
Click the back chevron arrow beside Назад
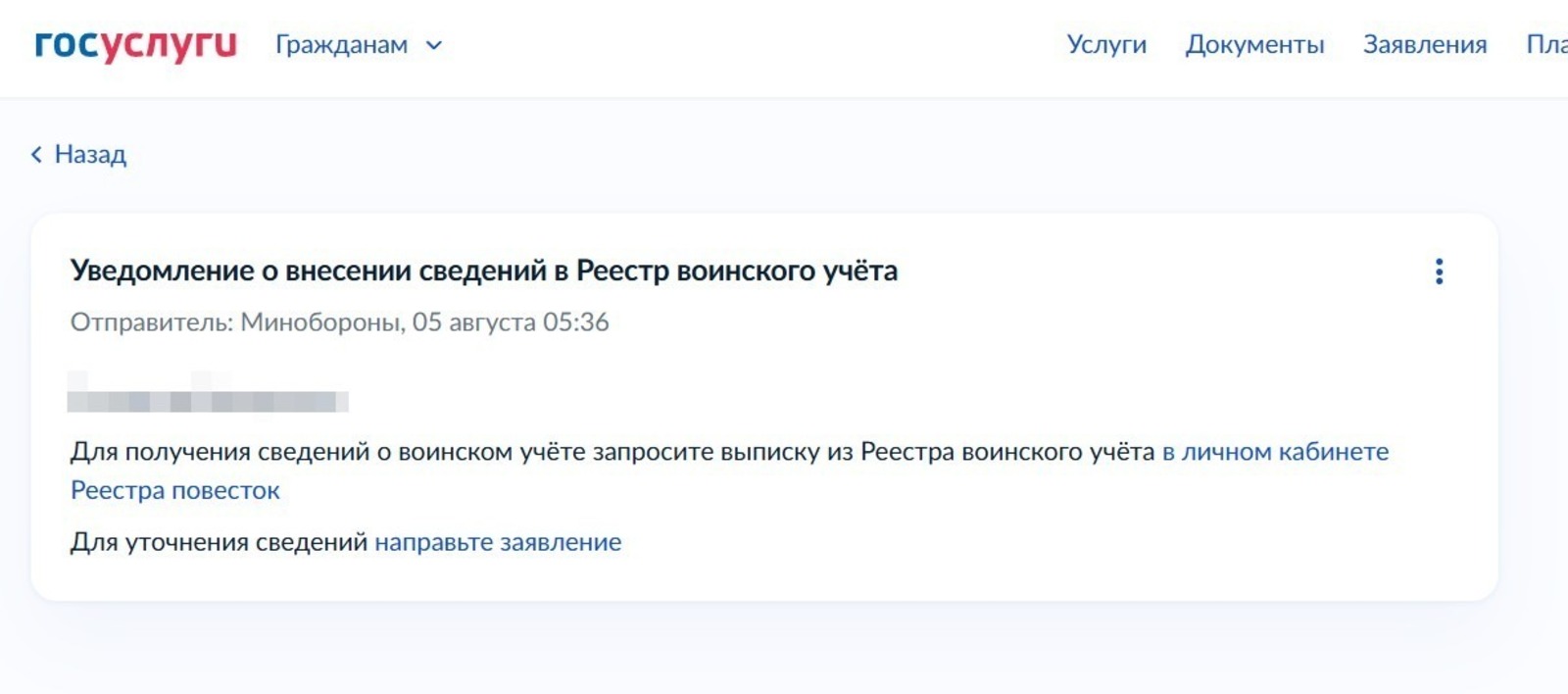point(35,154)
